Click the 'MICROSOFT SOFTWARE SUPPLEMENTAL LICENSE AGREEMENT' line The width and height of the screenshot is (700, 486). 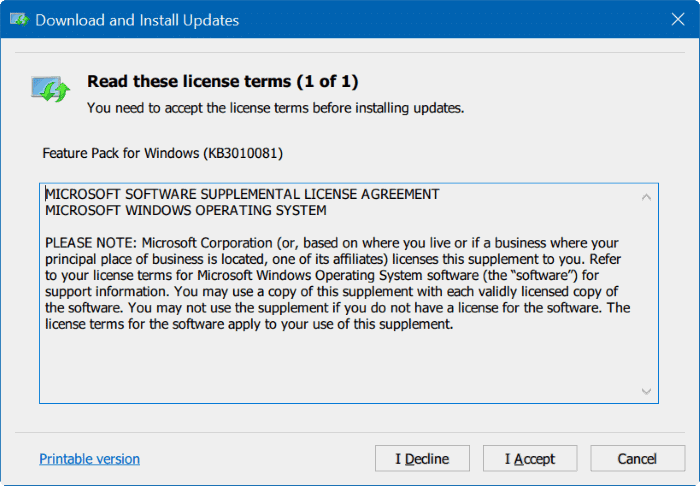pyautogui.click(x=242, y=194)
